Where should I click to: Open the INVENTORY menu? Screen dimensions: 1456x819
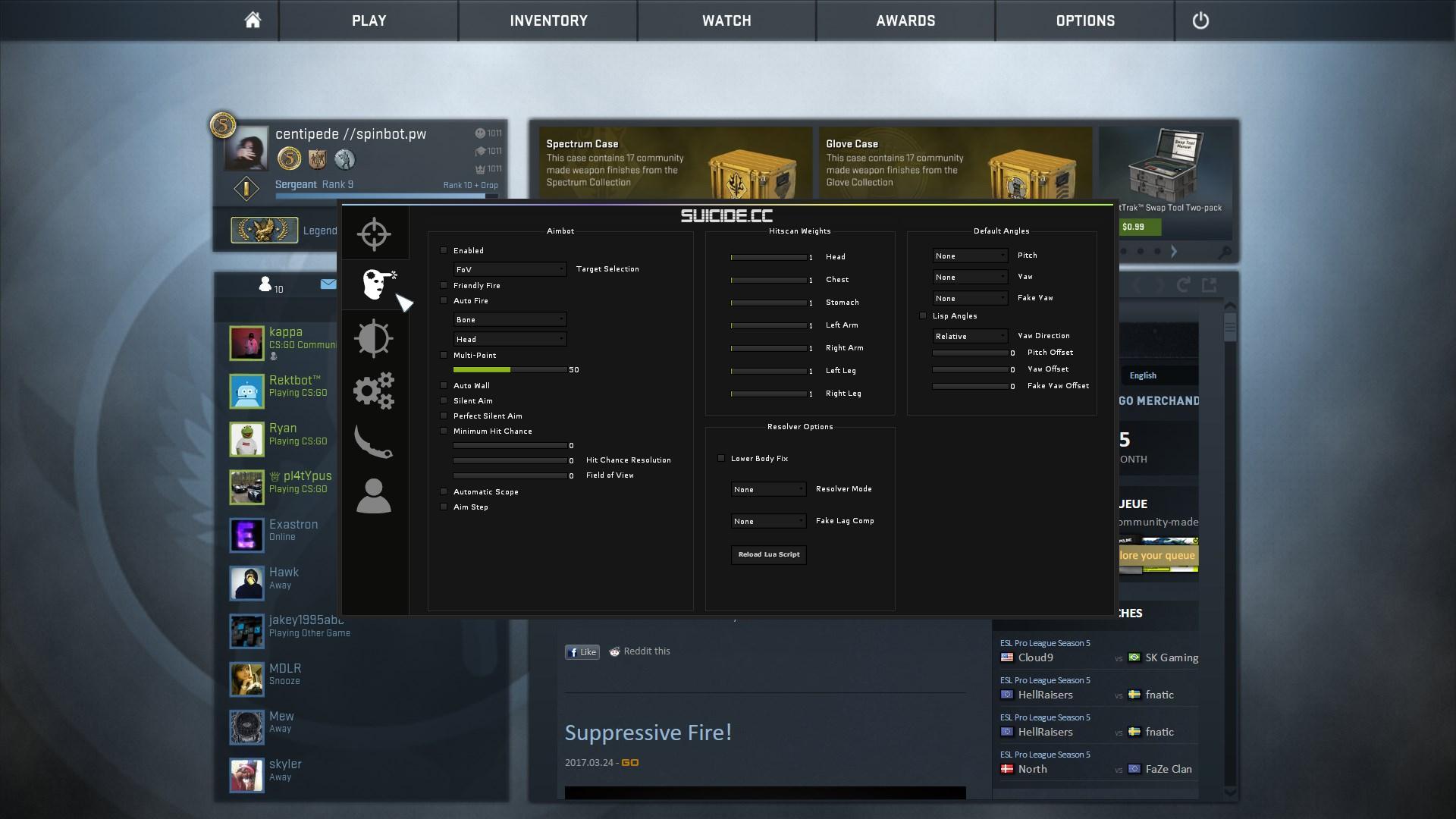[x=548, y=20]
